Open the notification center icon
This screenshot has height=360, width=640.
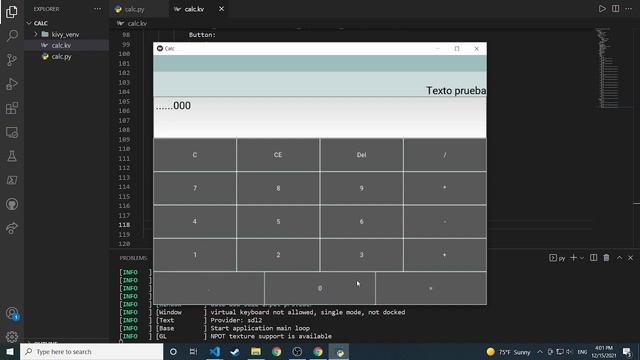click(x=627, y=351)
